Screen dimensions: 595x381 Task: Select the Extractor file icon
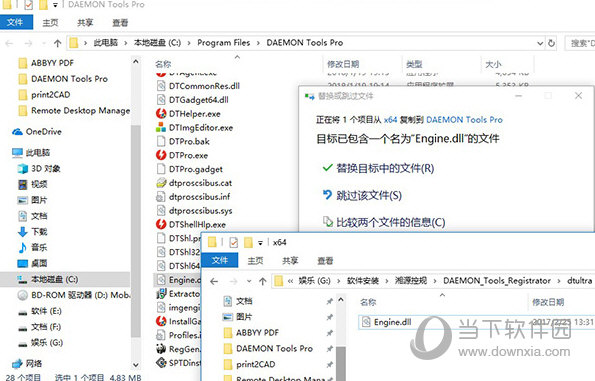tap(161, 294)
